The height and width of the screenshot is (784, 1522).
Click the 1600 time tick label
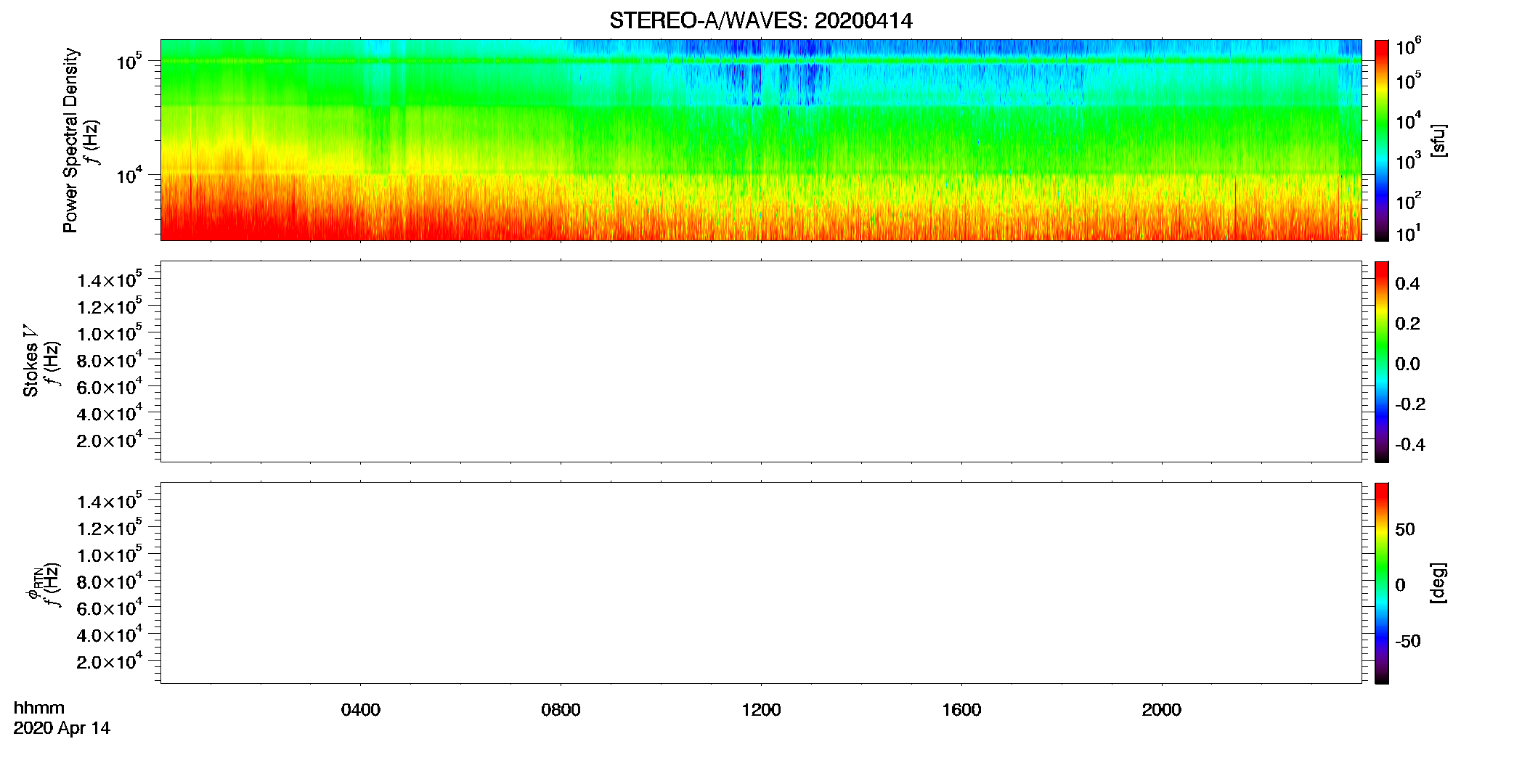[x=961, y=710]
